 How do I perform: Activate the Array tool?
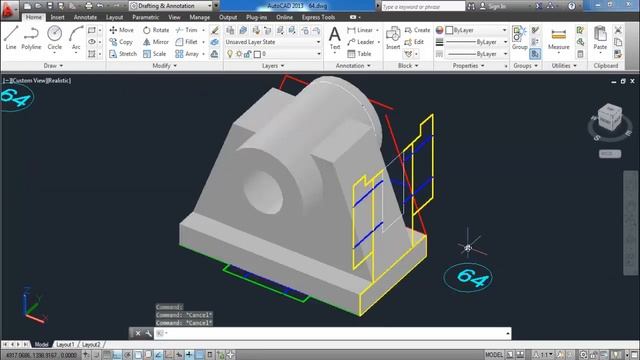tap(187, 53)
